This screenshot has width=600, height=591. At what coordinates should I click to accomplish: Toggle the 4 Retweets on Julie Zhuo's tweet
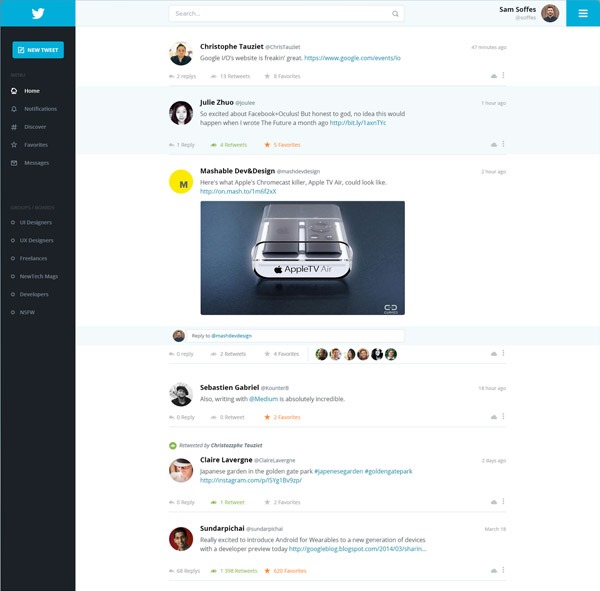[x=229, y=145]
